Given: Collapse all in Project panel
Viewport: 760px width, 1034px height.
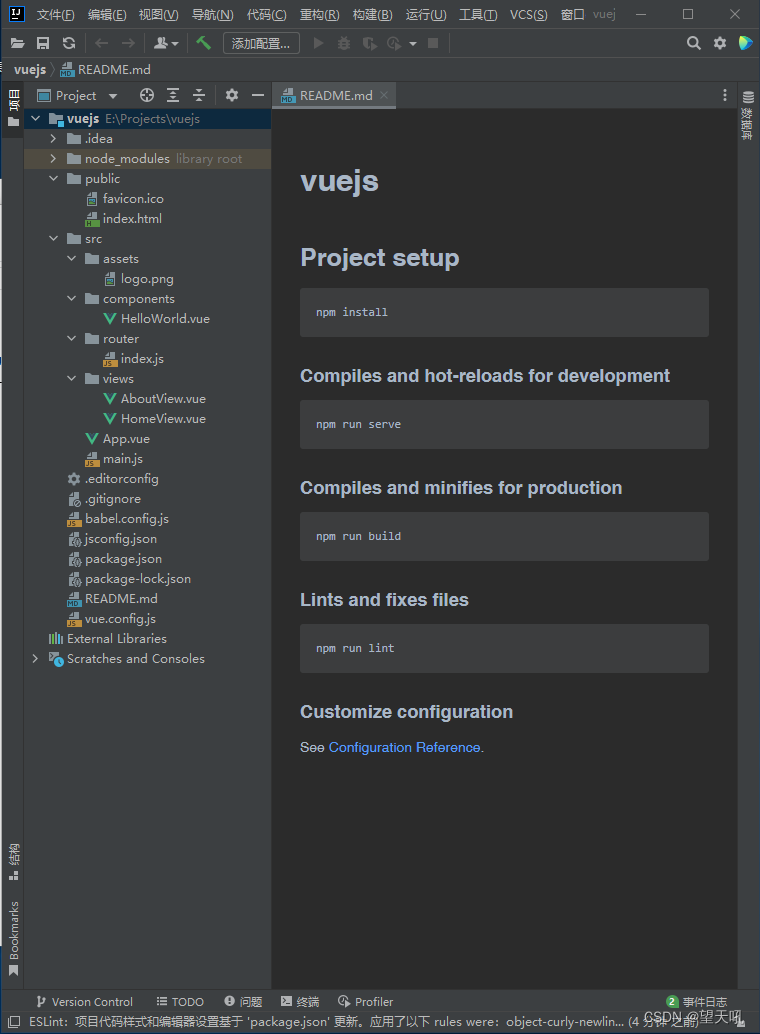Looking at the screenshot, I should [199, 96].
